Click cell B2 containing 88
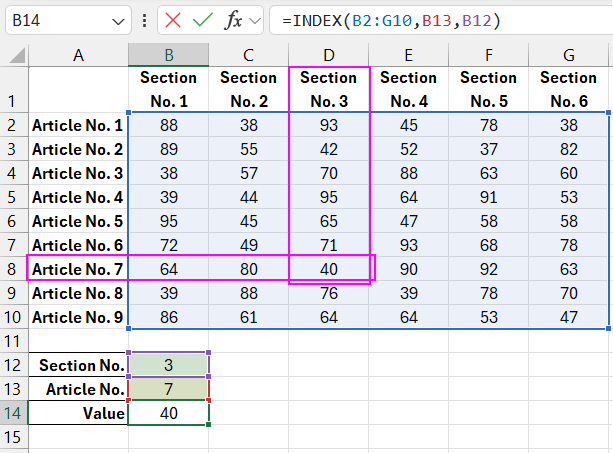 [x=168, y=125]
